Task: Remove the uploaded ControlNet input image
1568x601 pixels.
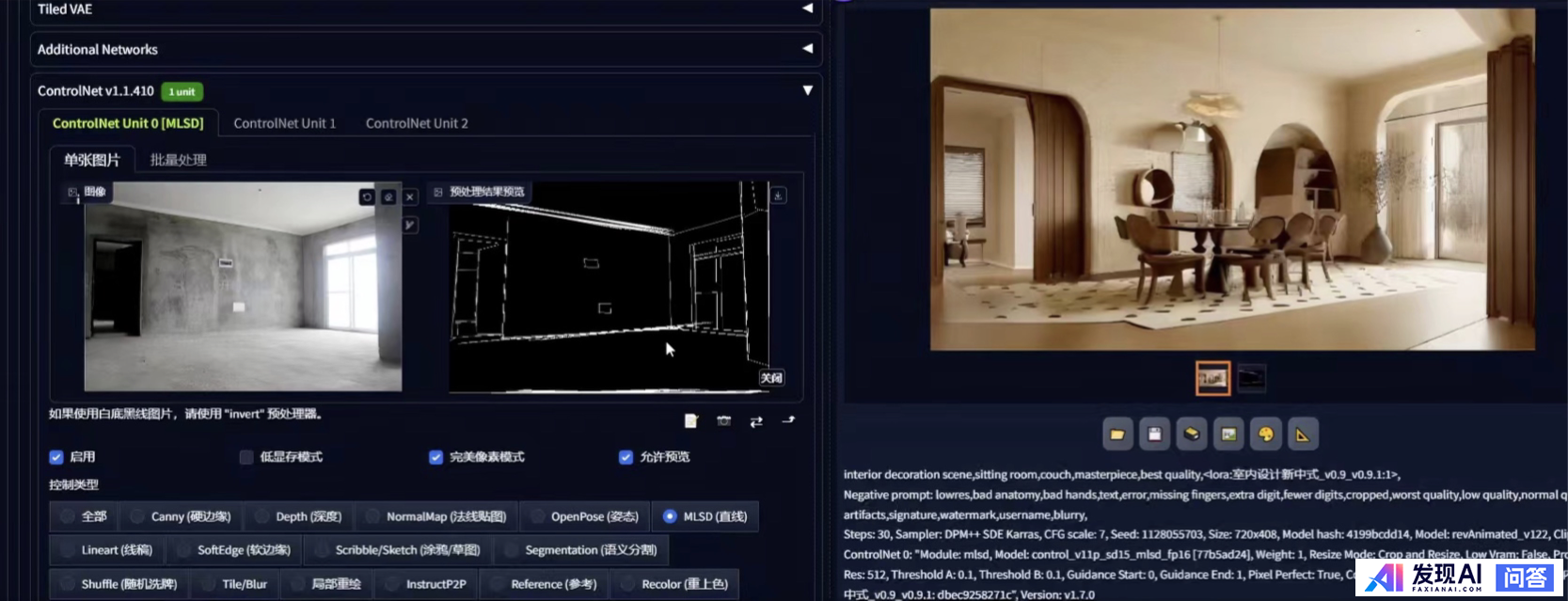Action: [x=410, y=197]
